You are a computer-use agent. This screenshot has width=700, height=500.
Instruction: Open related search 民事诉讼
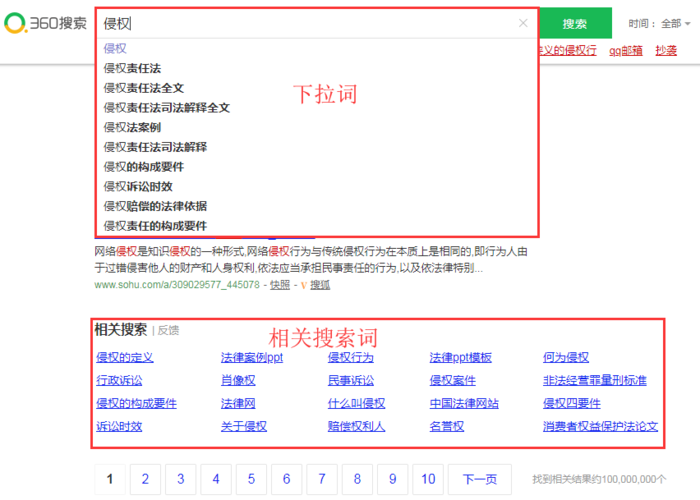point(350,380)
